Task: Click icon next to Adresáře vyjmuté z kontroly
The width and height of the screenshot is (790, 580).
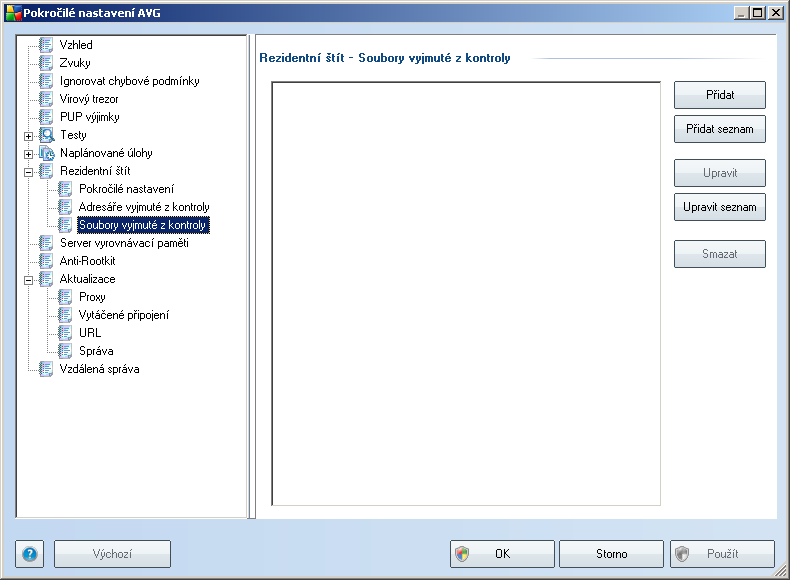Action: [65, 207]
